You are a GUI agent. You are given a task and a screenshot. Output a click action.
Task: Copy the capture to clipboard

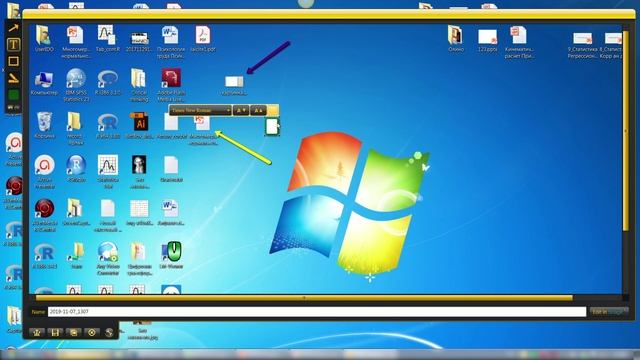[73, 332]
